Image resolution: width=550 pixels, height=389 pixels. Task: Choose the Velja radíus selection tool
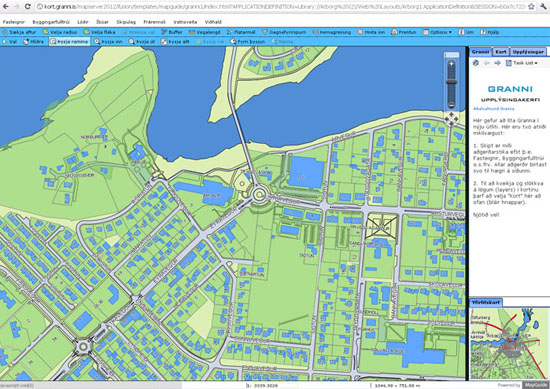(x=60, y=32)
